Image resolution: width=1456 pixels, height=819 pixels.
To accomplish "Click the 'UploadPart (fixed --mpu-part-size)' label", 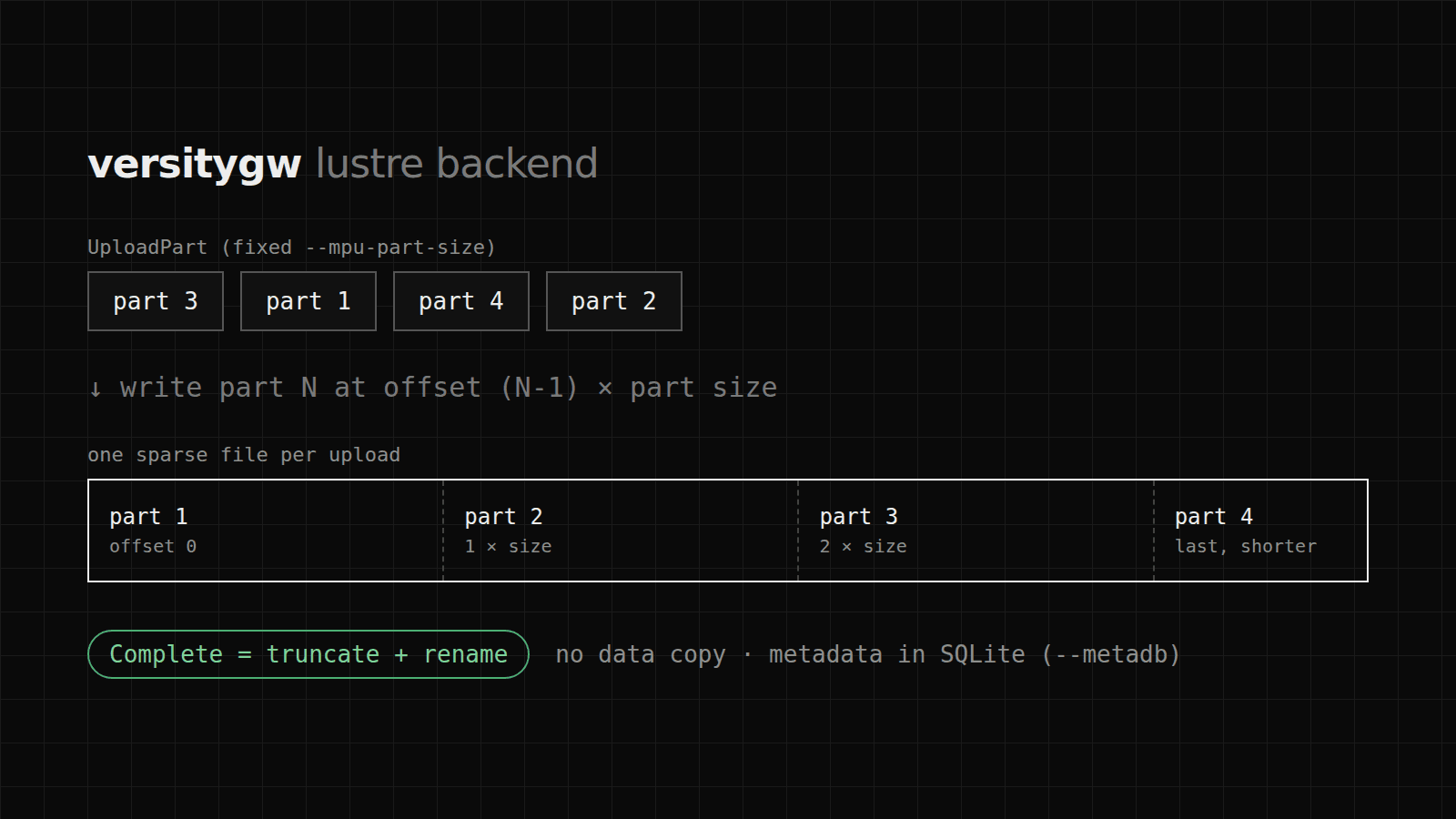I will point(291,248).
